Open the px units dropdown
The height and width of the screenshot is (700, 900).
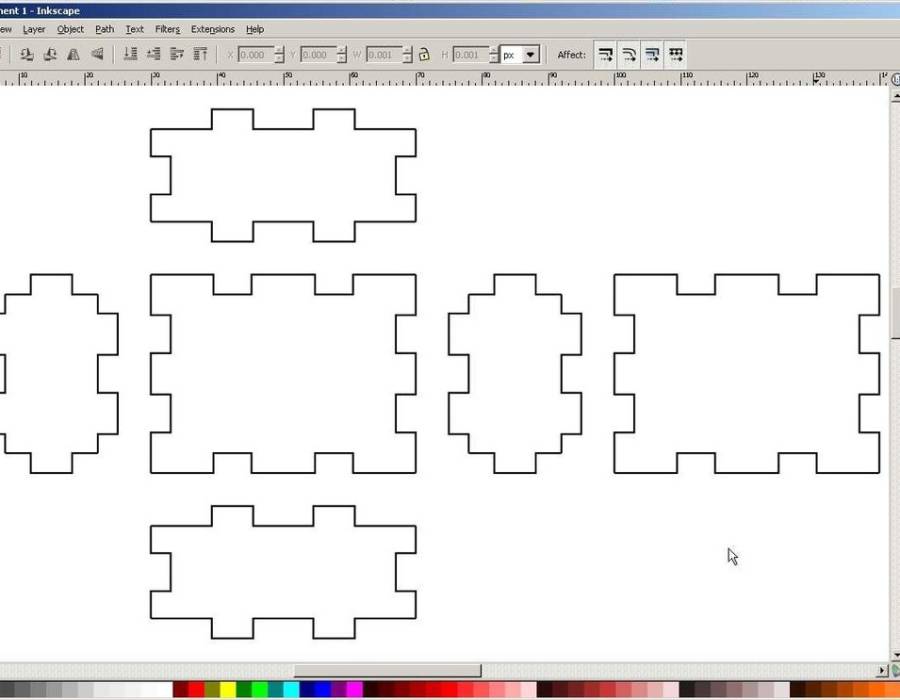pos(530,55)
